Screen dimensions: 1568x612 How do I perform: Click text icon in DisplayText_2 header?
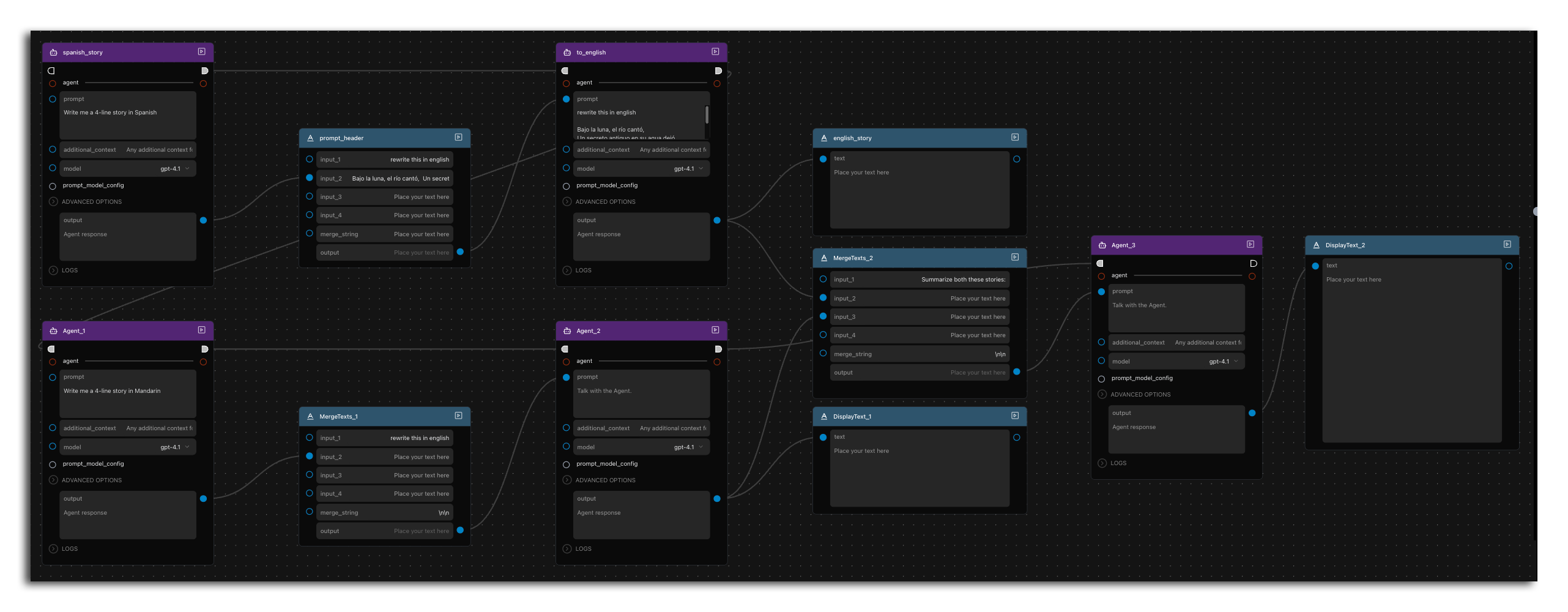pos(1317,245)
